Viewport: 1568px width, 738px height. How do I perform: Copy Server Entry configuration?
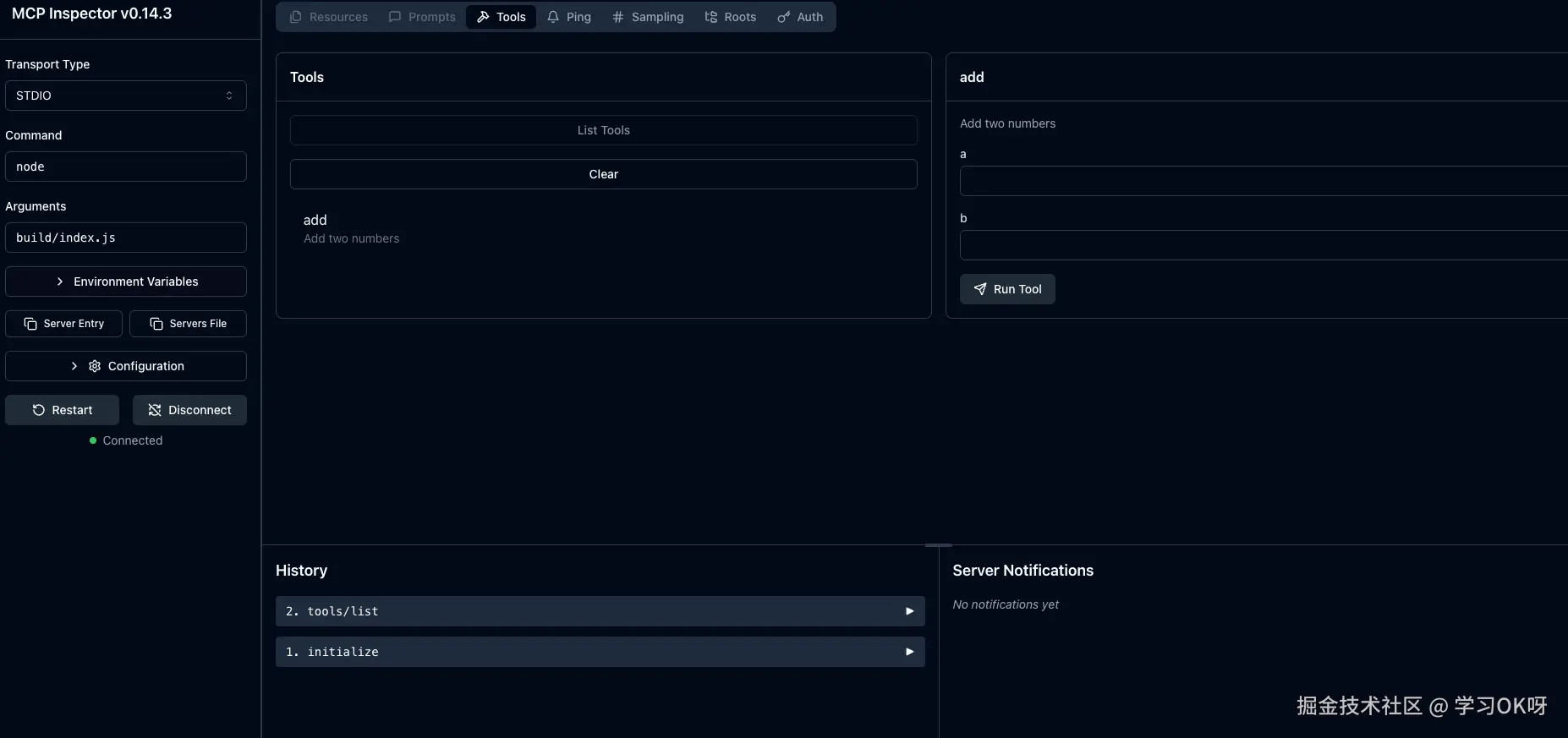click(x=63, y=324)
